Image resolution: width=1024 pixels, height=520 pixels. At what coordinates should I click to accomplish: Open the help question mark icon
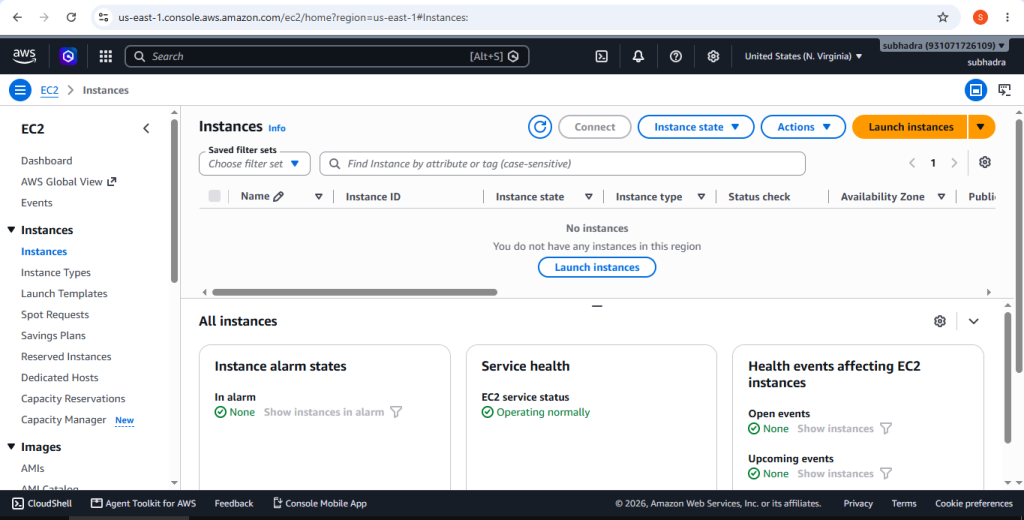click(676, 56)
